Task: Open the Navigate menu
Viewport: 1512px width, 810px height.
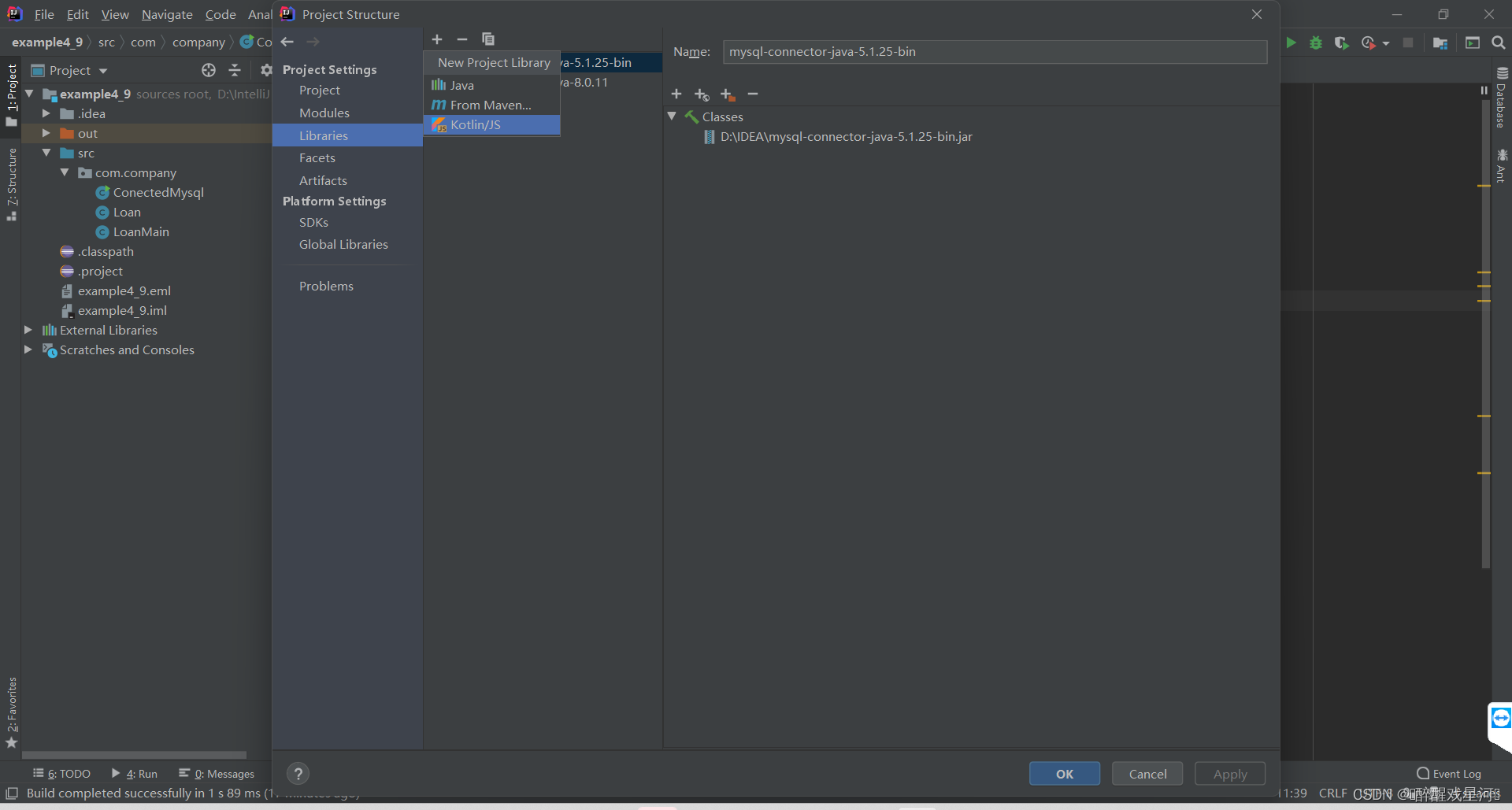Action: coord(166,14)
